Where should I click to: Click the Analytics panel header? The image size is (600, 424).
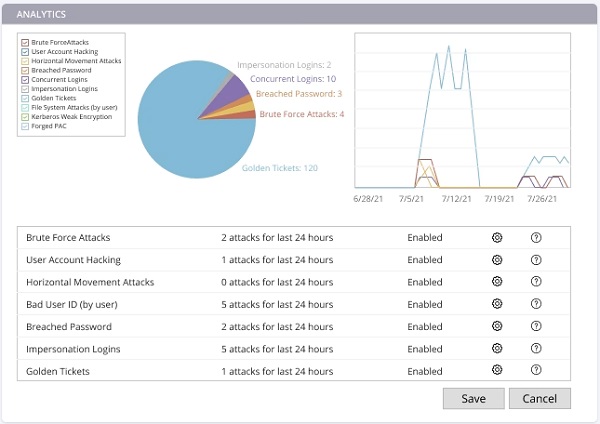[x=300, y=16]
